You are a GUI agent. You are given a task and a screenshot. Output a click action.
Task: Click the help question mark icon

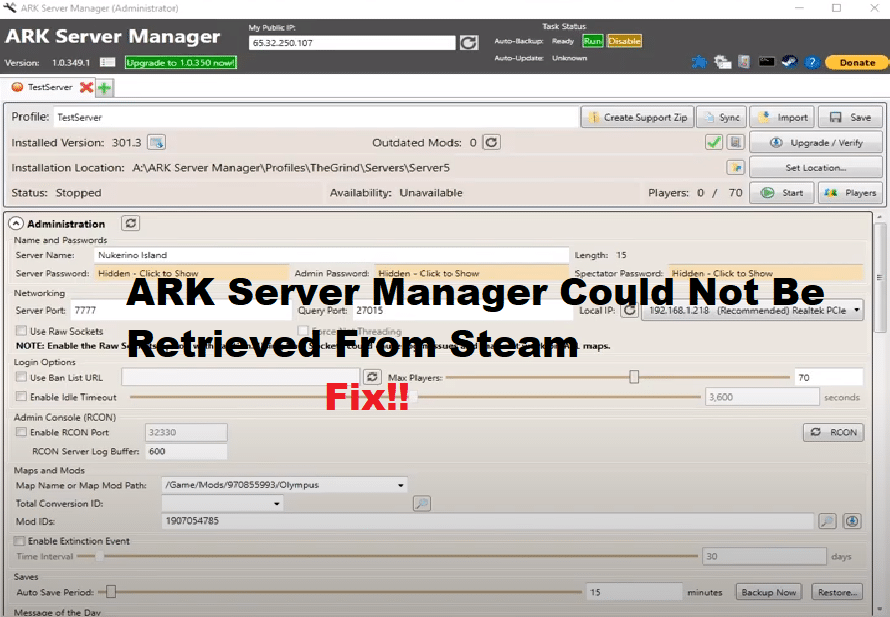coord(811,61)
